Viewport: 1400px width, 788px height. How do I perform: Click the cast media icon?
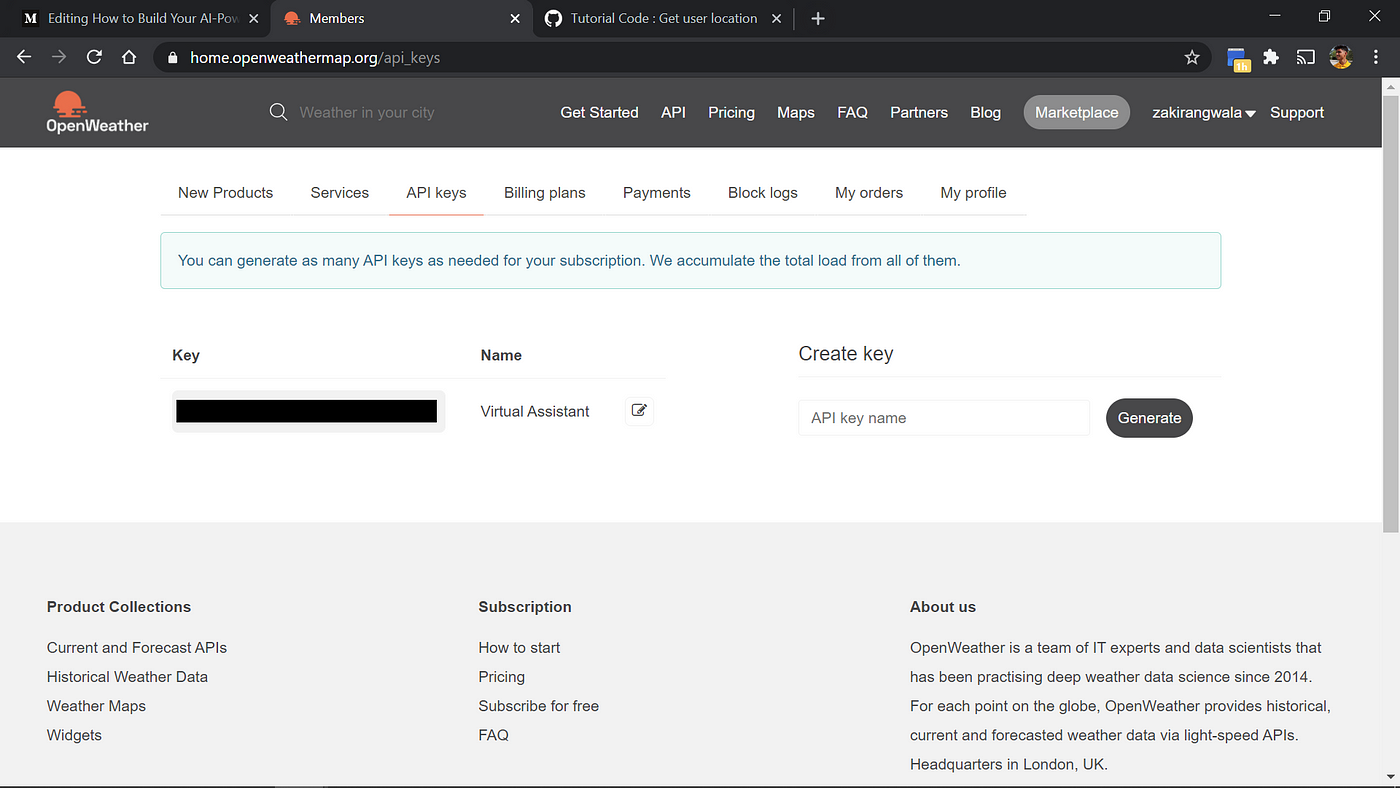(x=1306, y=58)
